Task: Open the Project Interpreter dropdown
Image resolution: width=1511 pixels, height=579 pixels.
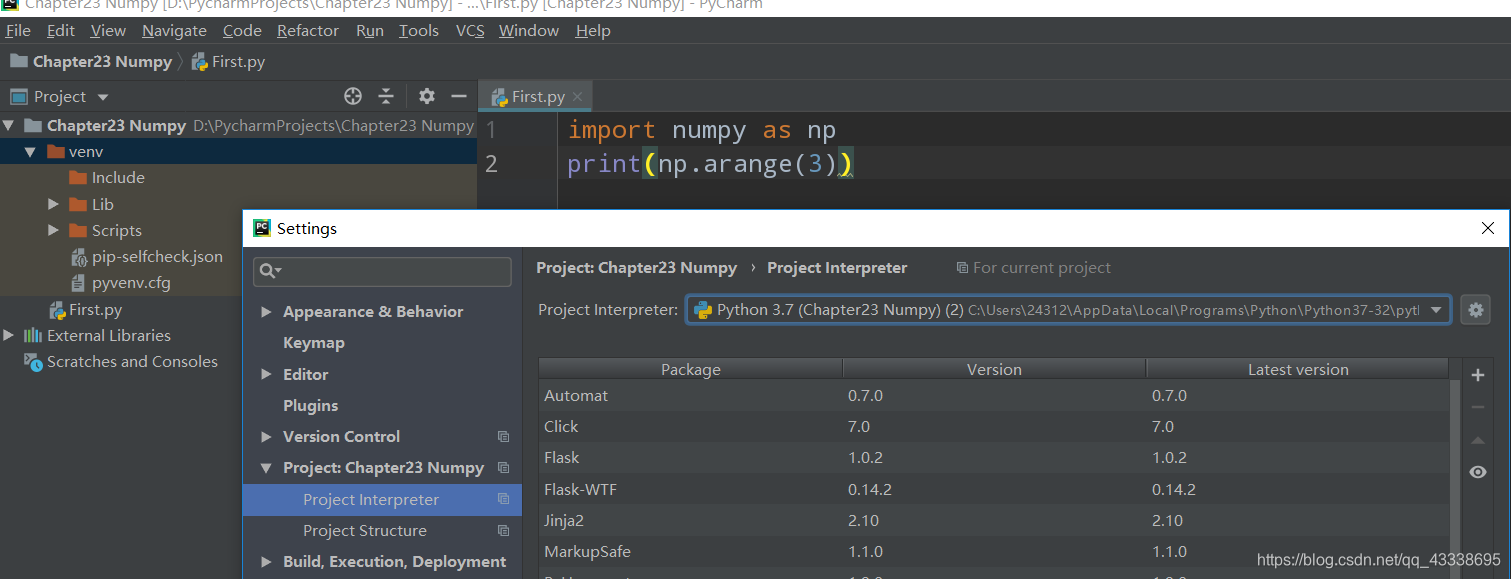Action: (x=1068, y=310)
